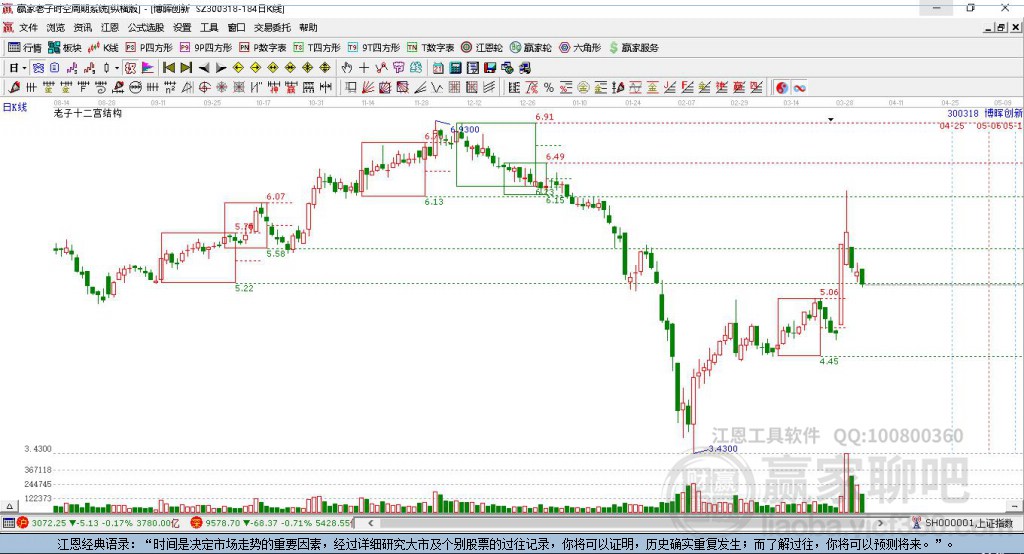Click the 300318 博晖创新 stock label
1024x554 pixels.
pyautogui.click(x=985, y=114)
